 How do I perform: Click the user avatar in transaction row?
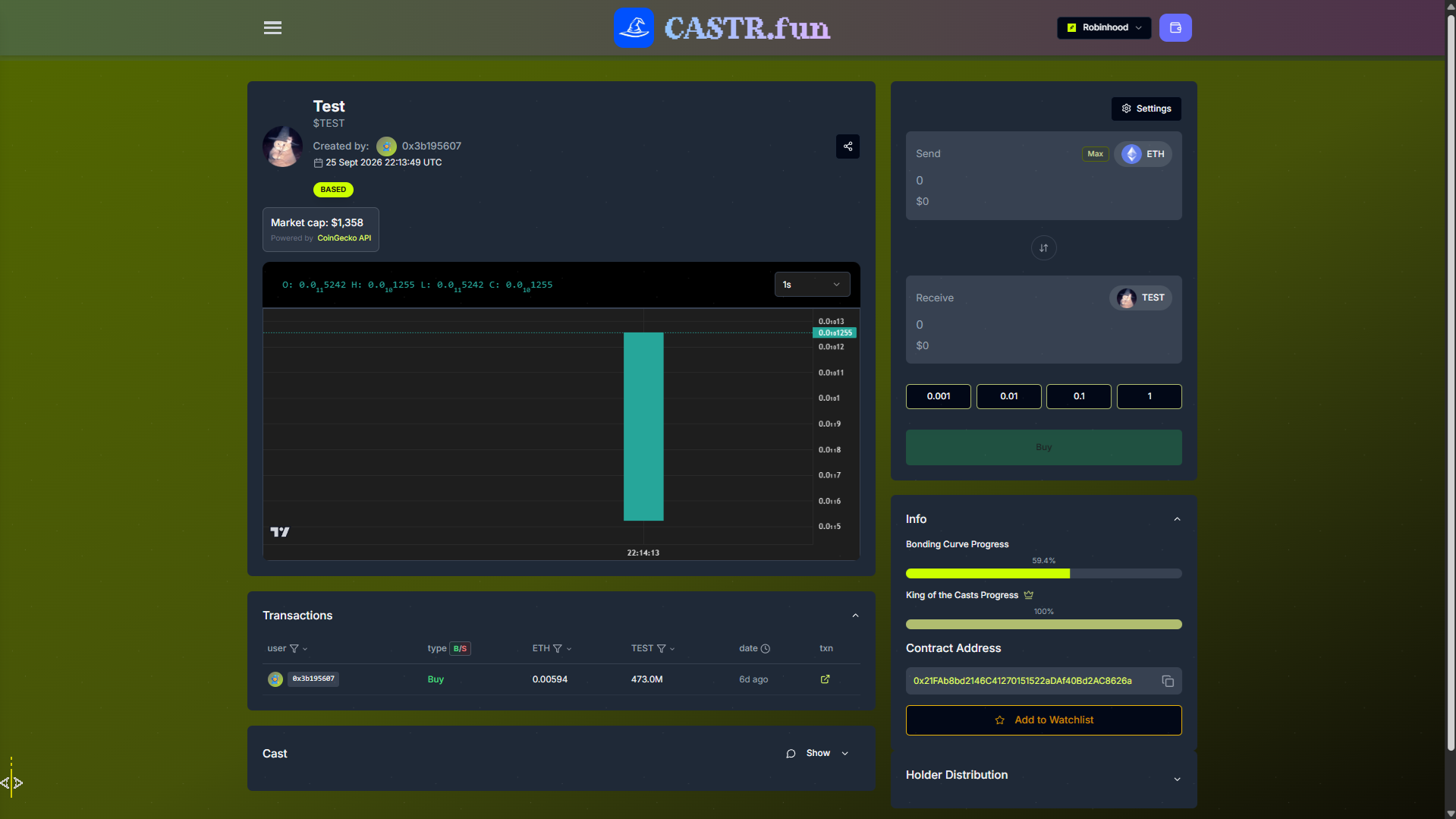pos(275,679)
